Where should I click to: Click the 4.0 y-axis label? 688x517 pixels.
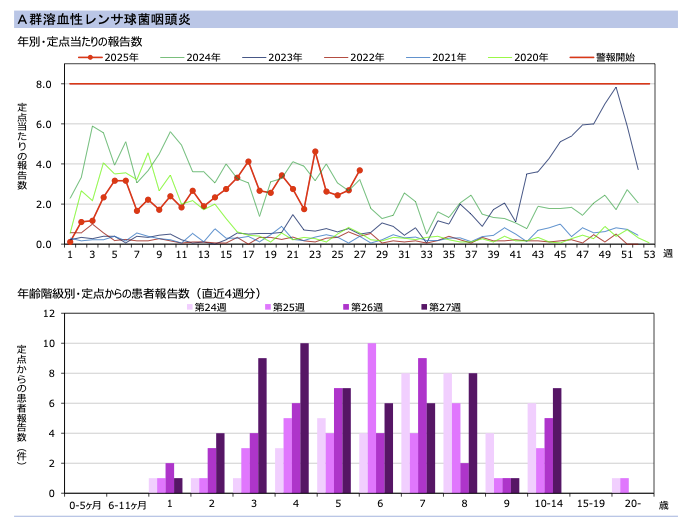[44, 164]
